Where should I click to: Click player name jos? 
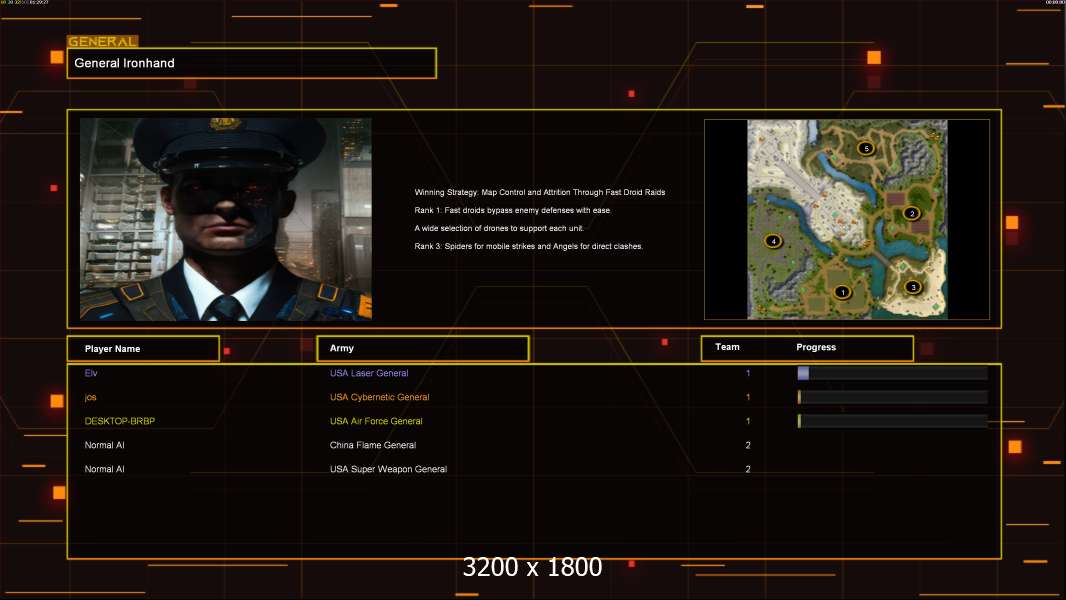(90, 397)
